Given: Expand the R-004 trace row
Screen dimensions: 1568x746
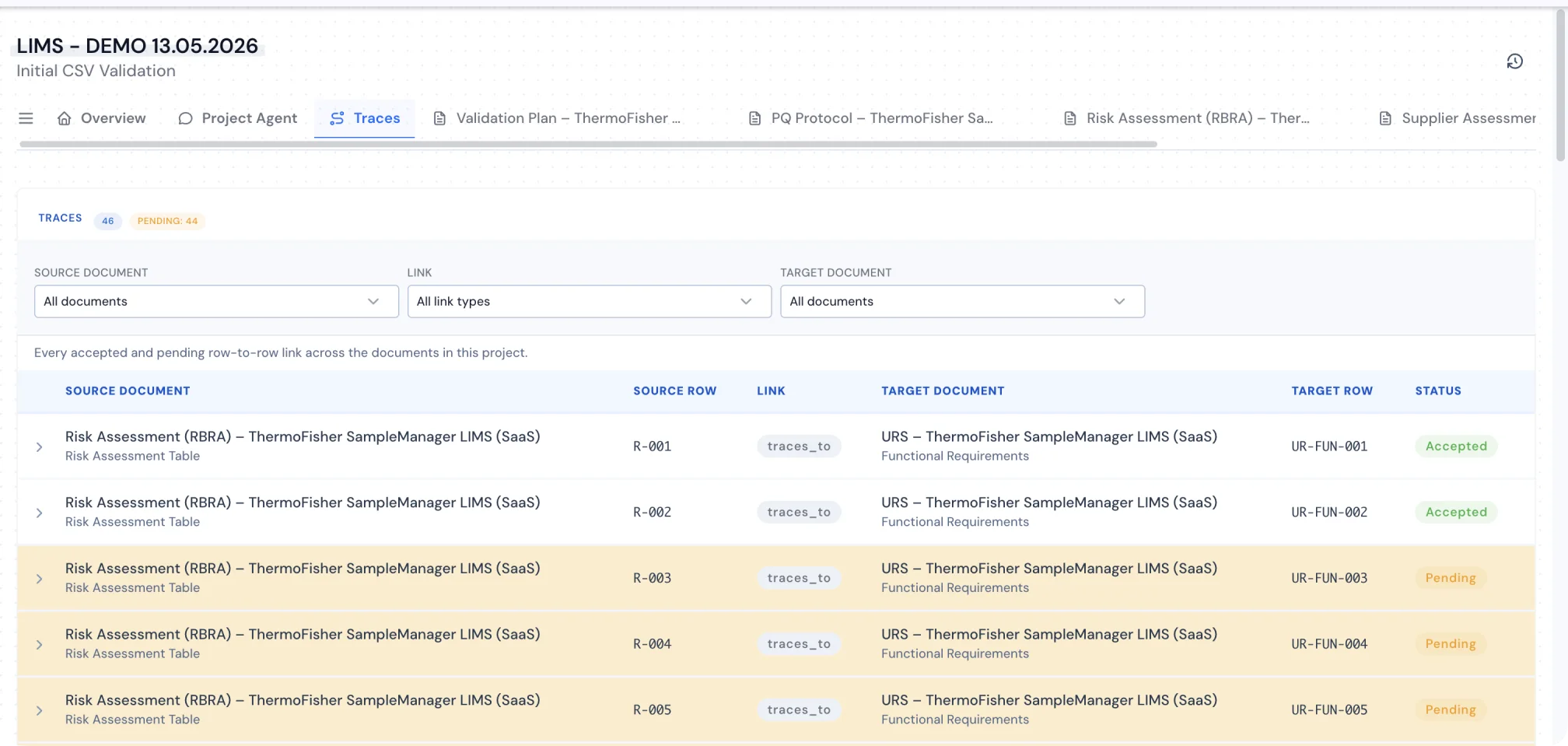Looking at the screenshot, I should (x=39, y=645).
